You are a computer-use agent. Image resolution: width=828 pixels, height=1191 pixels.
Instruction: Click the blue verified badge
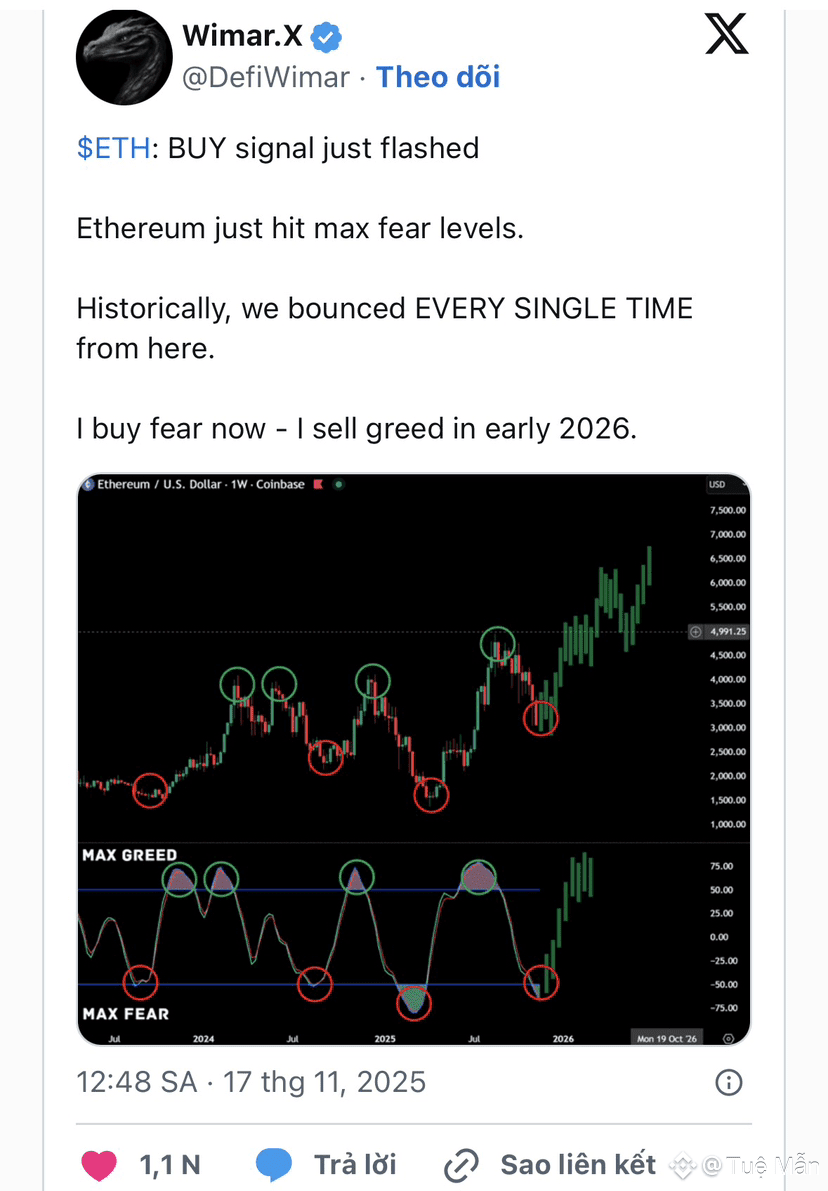click(x=327, y=36)
